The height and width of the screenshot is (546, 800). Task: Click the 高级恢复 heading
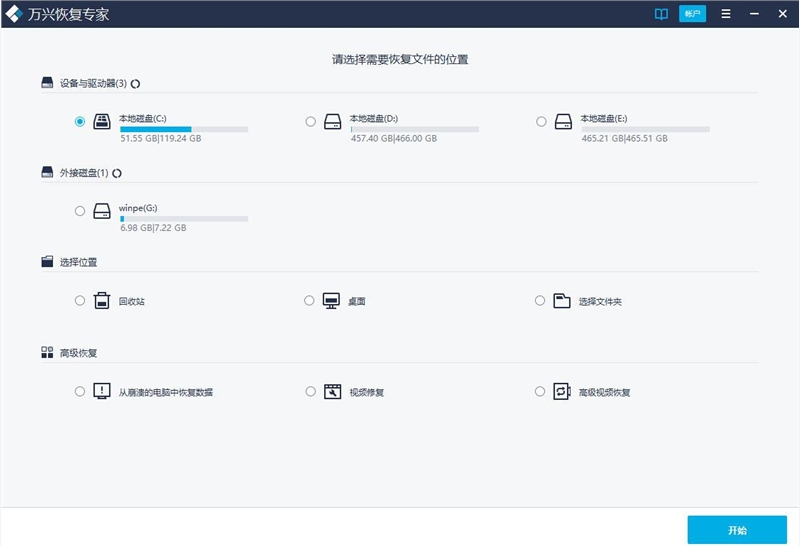click(78, 353)
